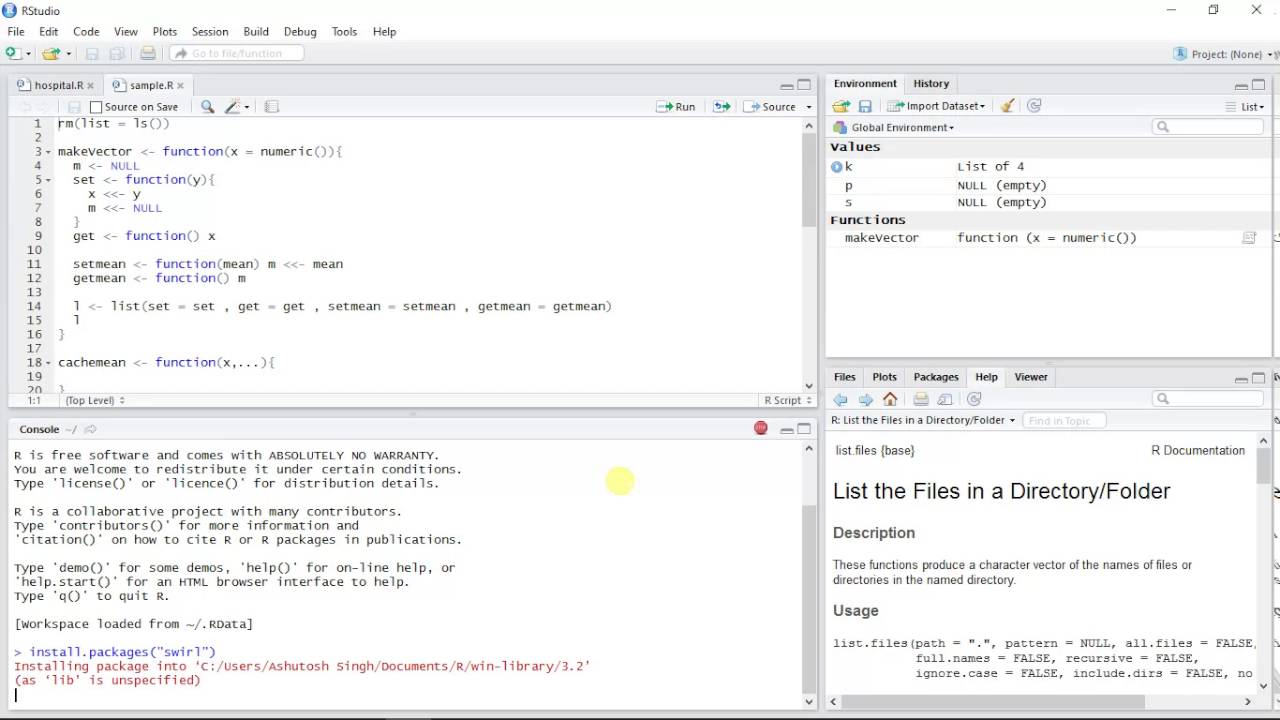Minimize the Help pane

pyautogui.click(x=1241, y=378)
